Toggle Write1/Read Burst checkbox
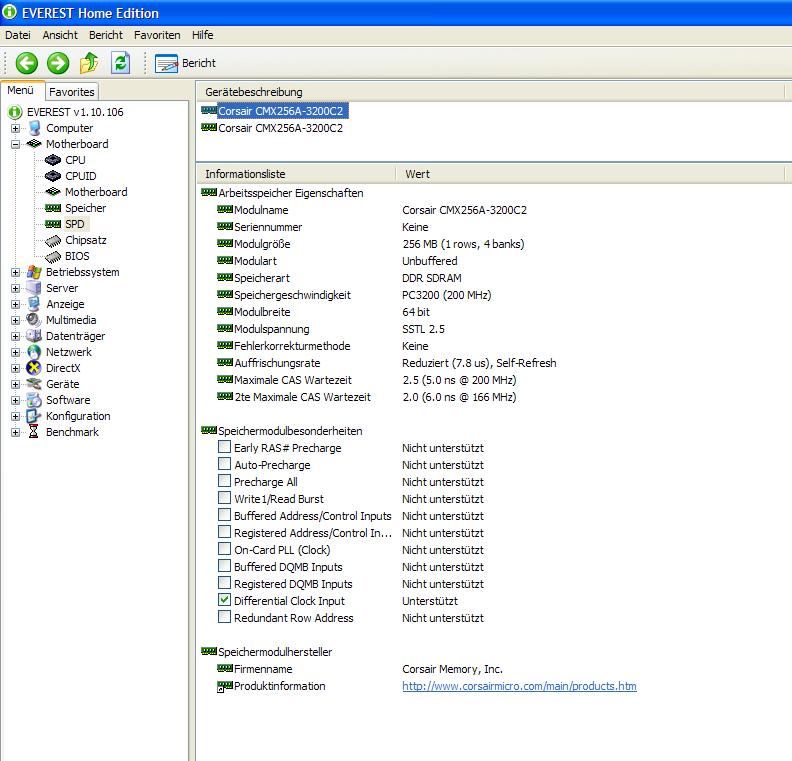792x761 pixels. coord(224,498)
